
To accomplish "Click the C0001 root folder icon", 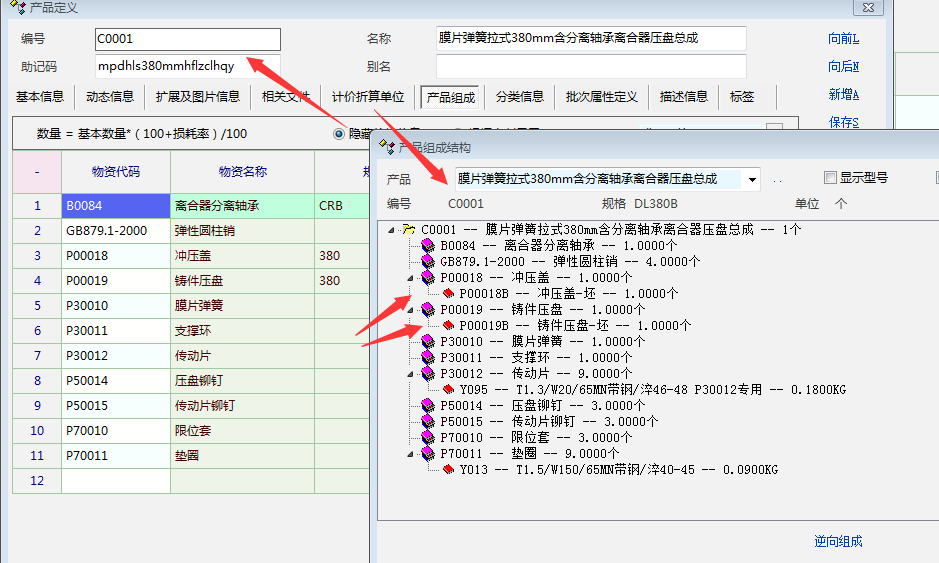I will (x=408, y=229).
